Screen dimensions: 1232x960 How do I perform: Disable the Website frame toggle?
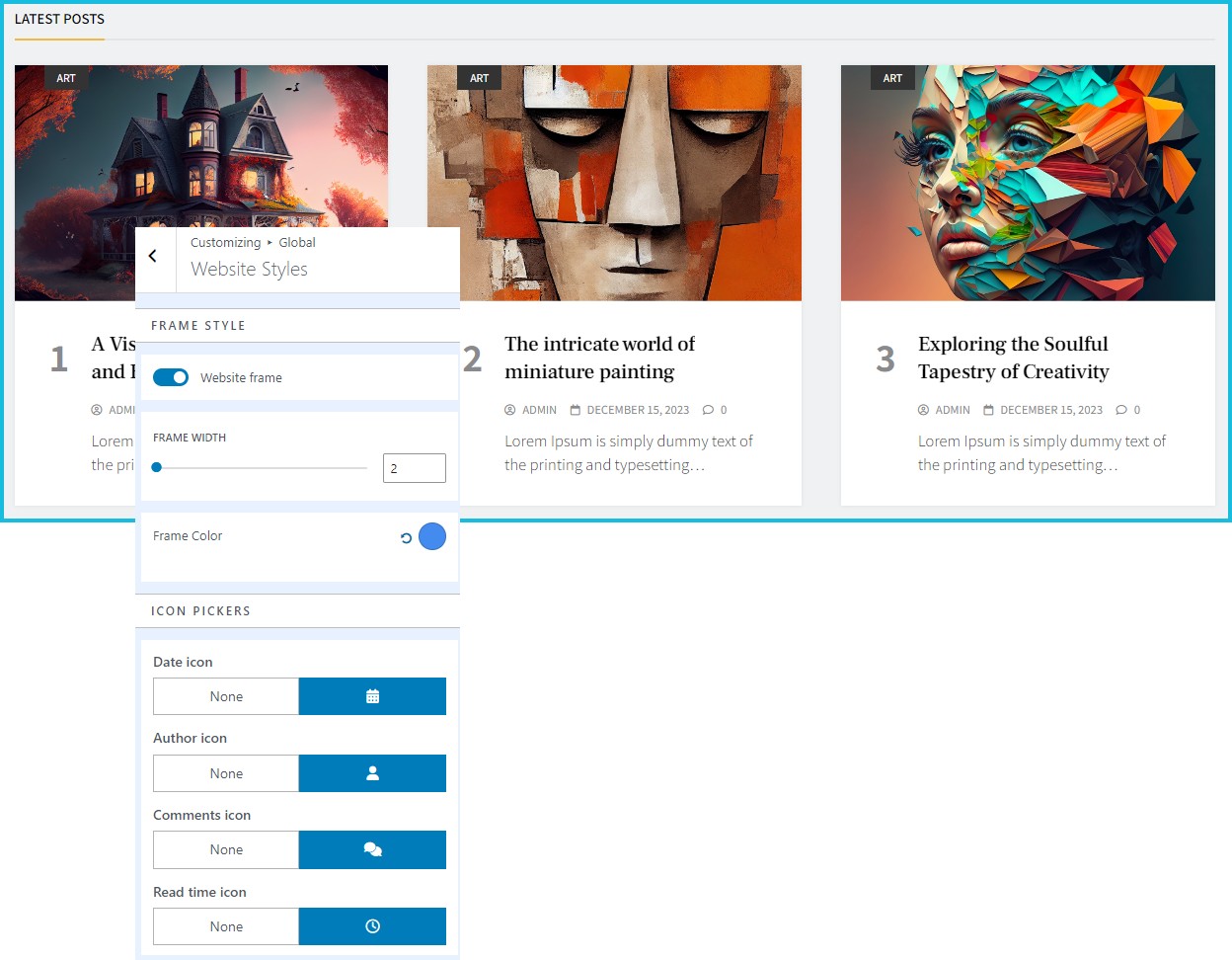click(171, 377)
